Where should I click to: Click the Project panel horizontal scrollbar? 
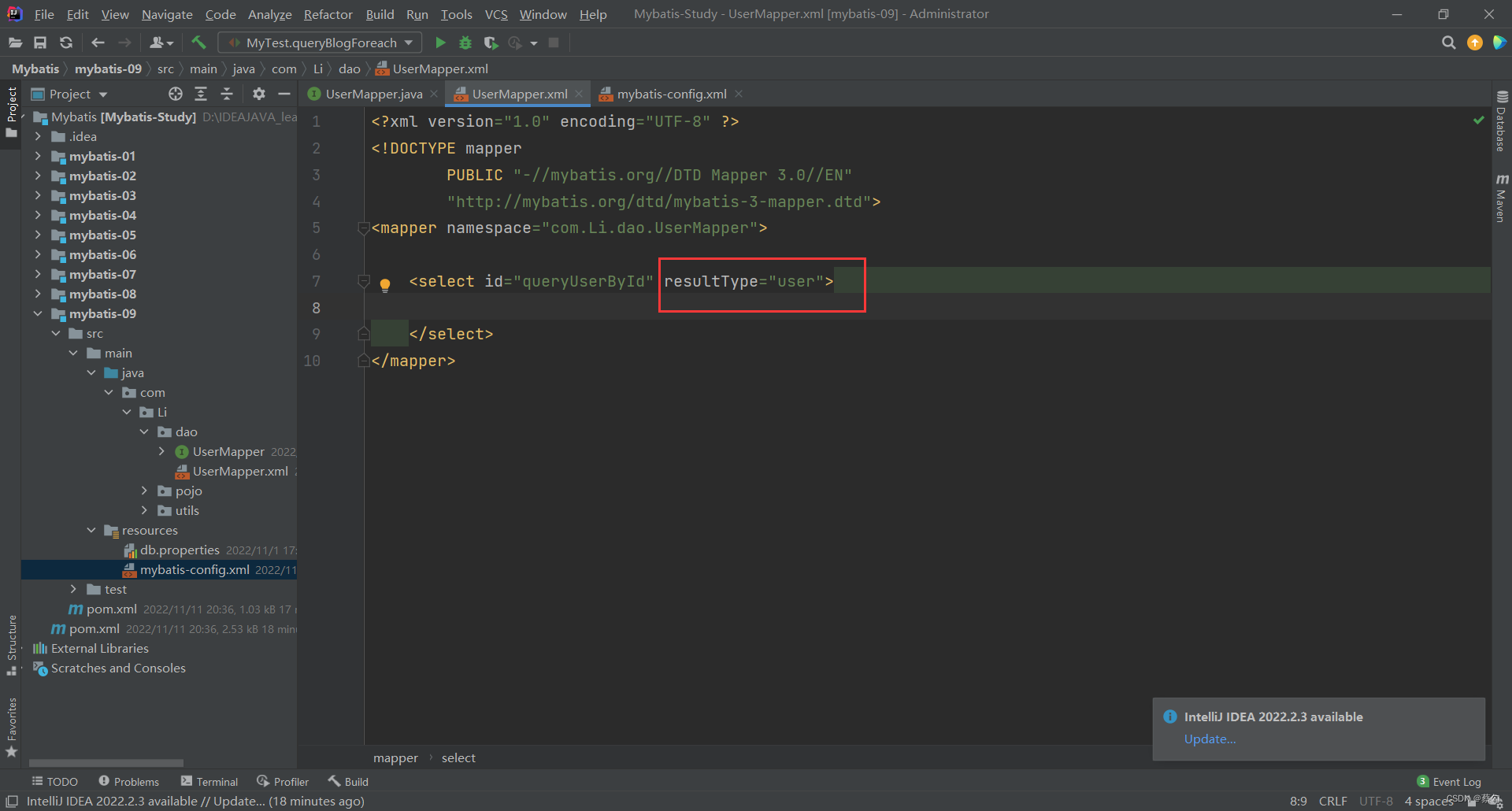[106, 762]
